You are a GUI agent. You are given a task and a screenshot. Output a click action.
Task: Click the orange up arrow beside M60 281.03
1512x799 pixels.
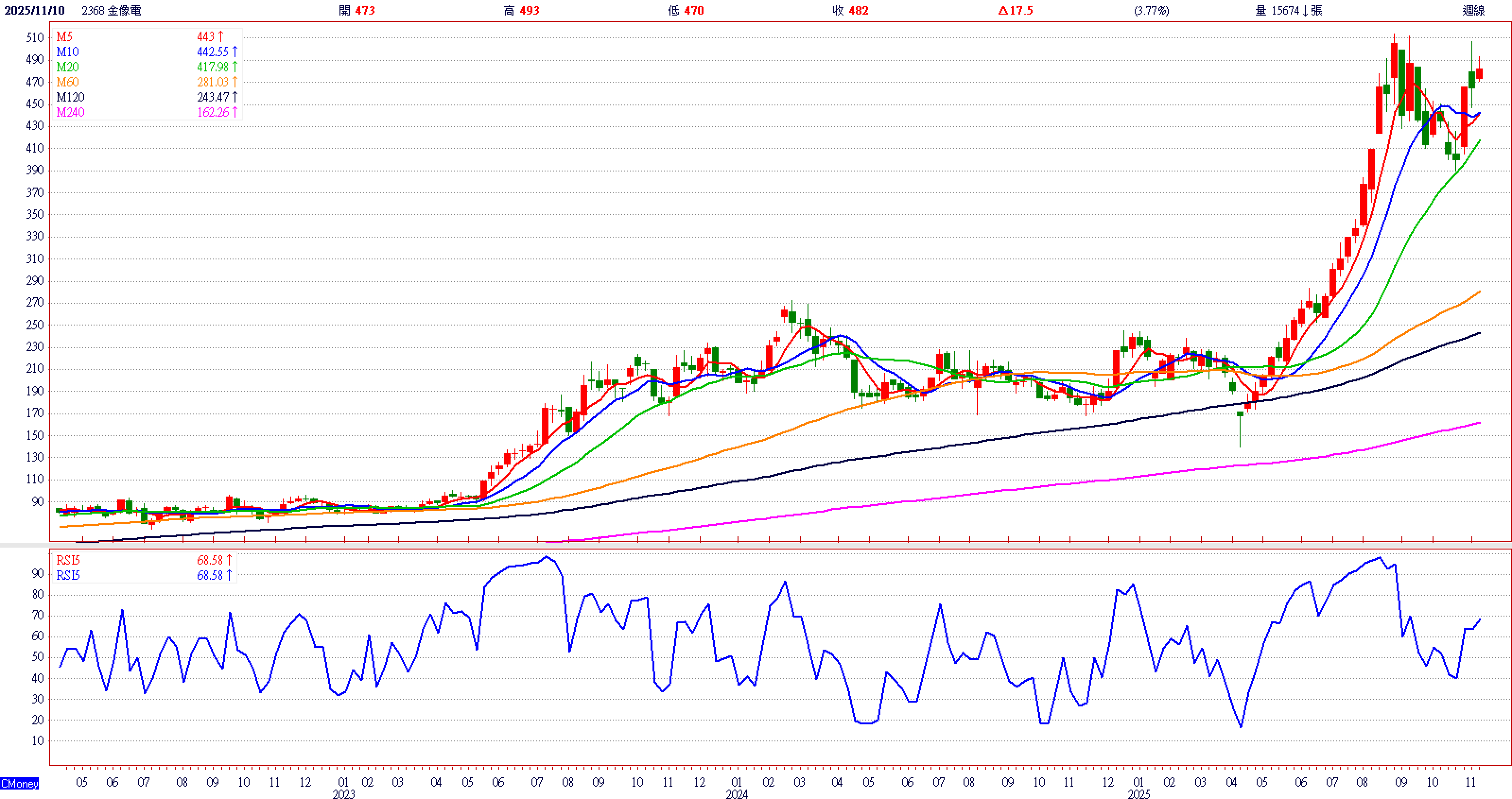point(235,82)
